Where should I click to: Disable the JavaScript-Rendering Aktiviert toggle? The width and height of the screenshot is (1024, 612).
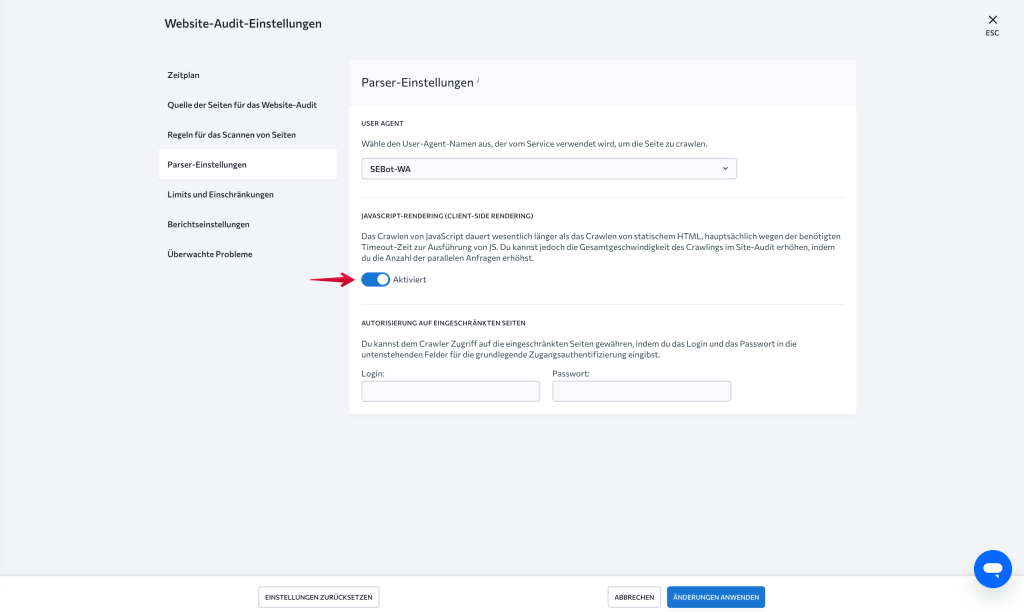pos(375,279)
